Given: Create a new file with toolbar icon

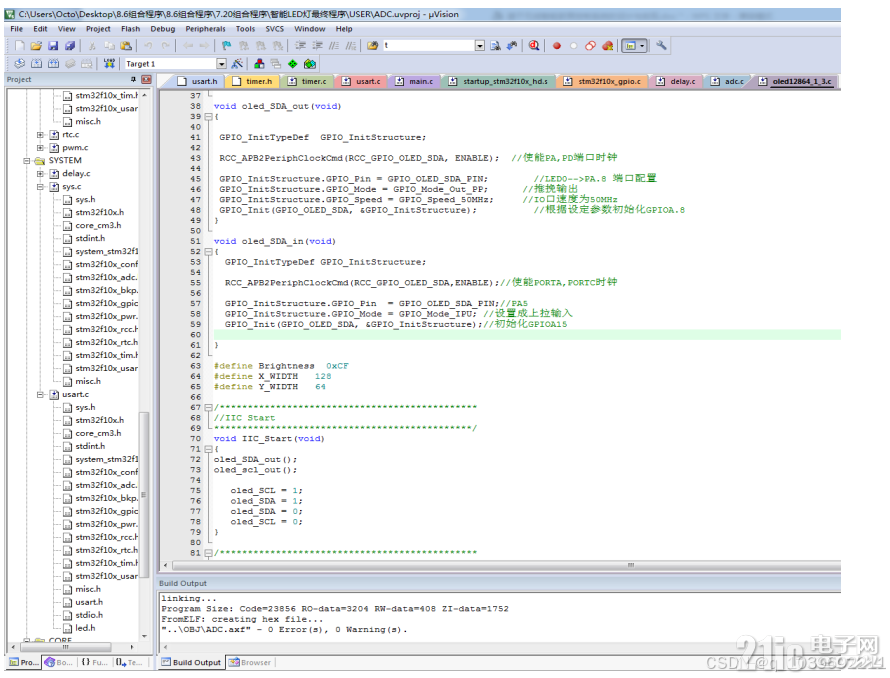Looking at the screenshot, I should pyautogui.click(x=20, y=45).
